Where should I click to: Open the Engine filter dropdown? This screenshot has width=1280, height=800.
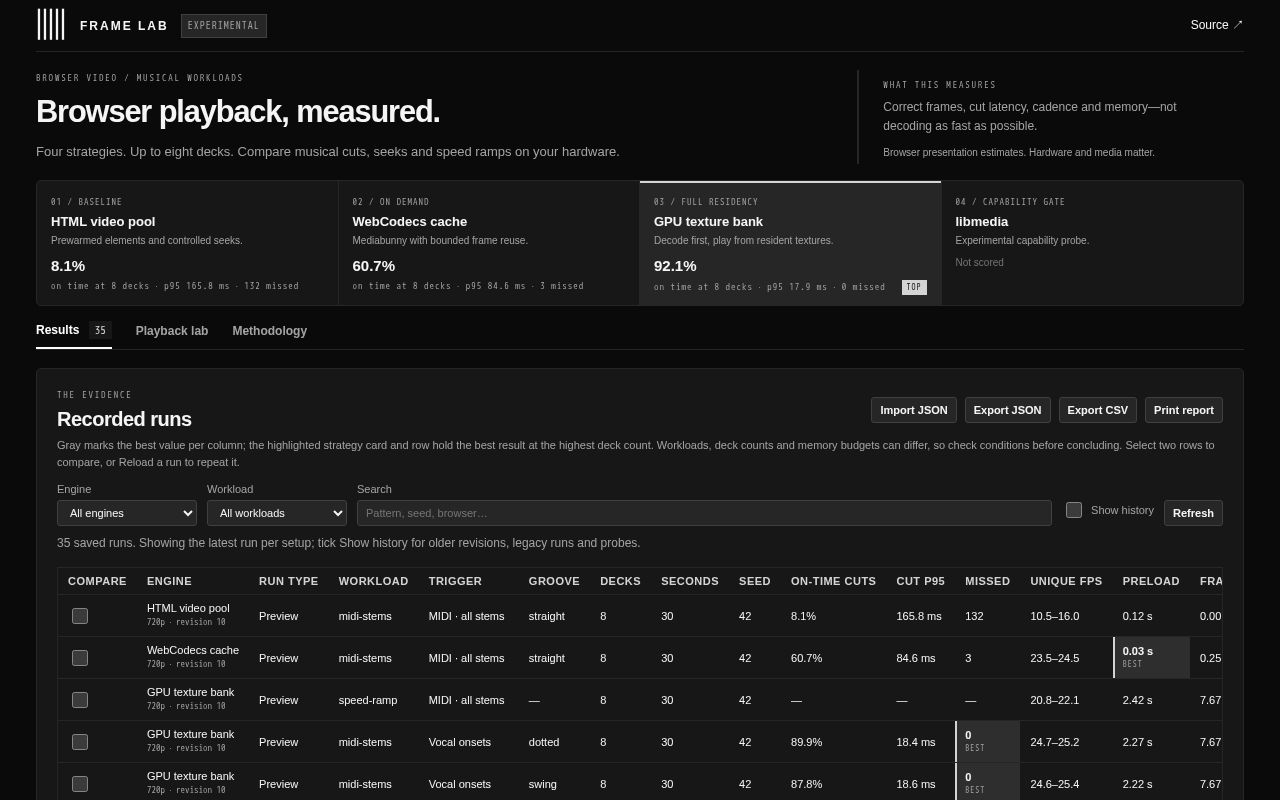pos(127,513)
